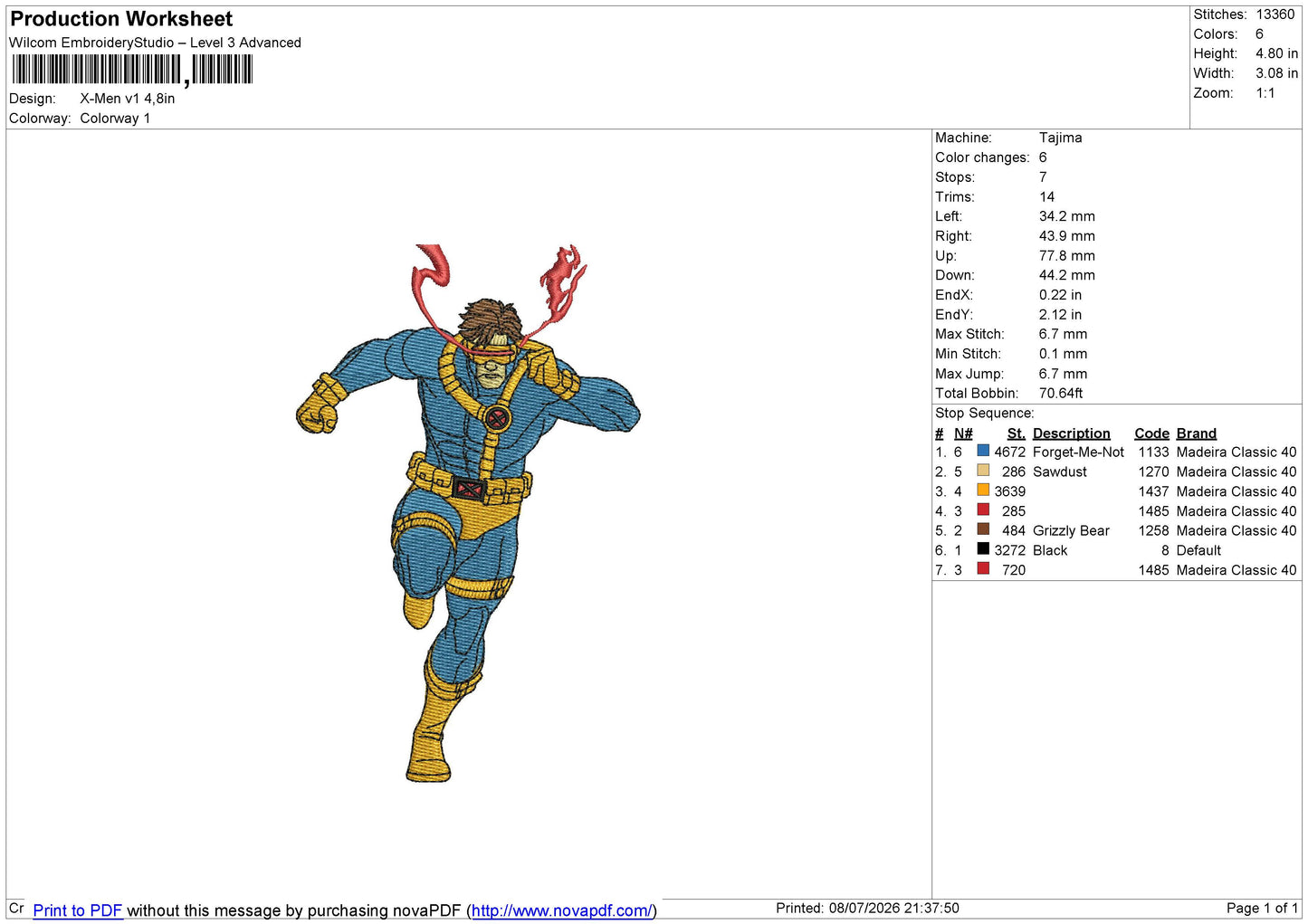The height and width of the screenshot is (924, 1308).
Task: Click the Max Stitch value '6.7 mm'
Action: (x=1063, y=334)
